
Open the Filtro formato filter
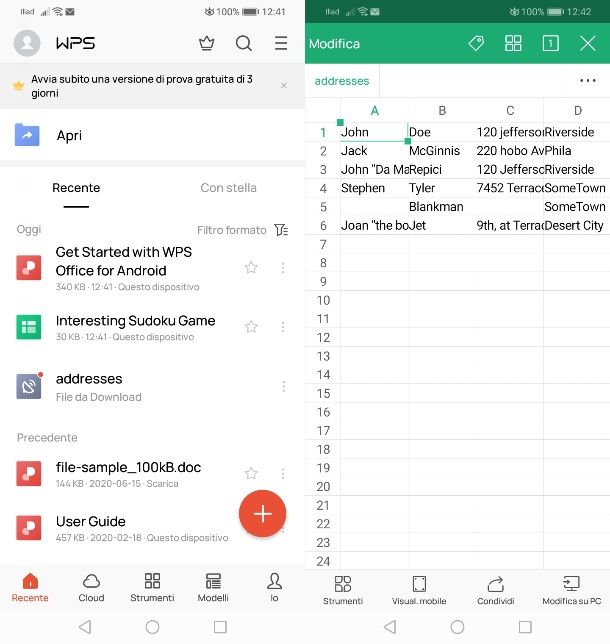(242, 230)
